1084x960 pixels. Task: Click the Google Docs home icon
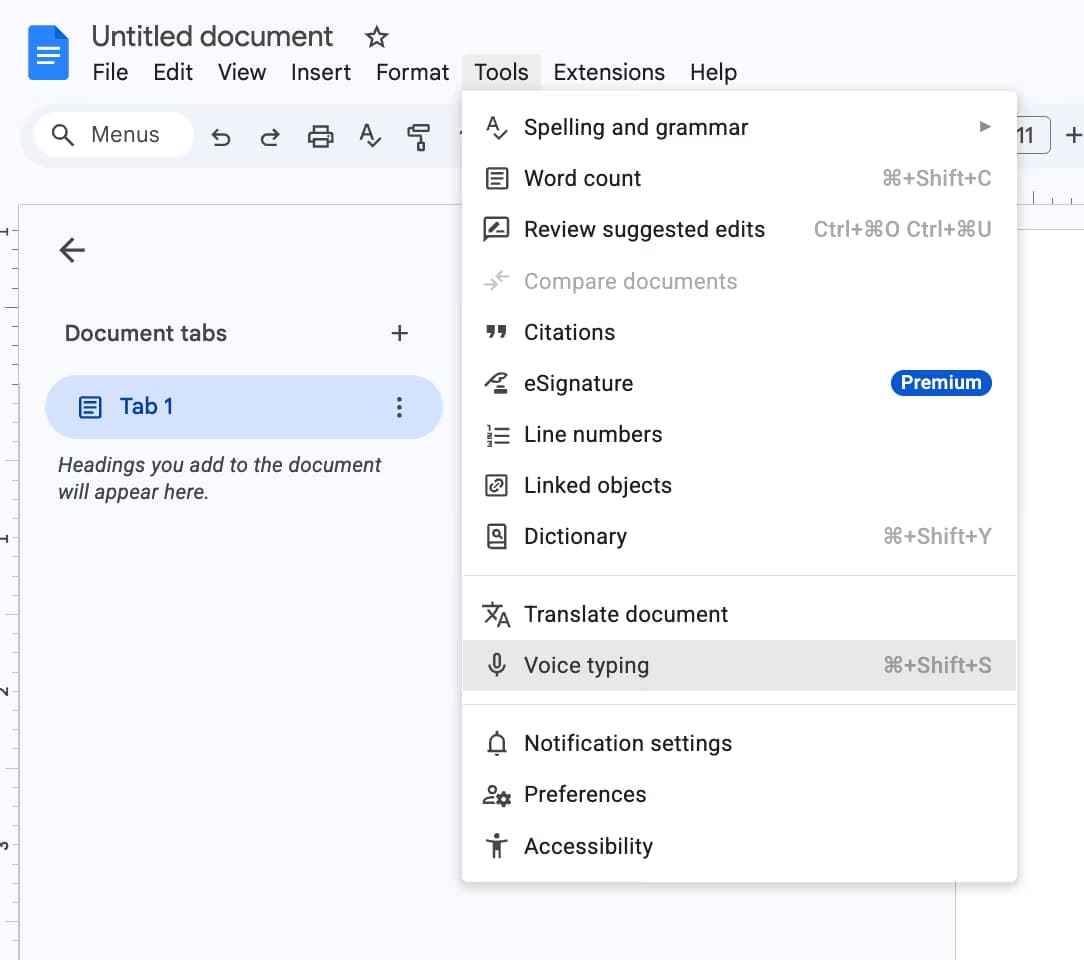pyautogui.click(x=48, y=53)
